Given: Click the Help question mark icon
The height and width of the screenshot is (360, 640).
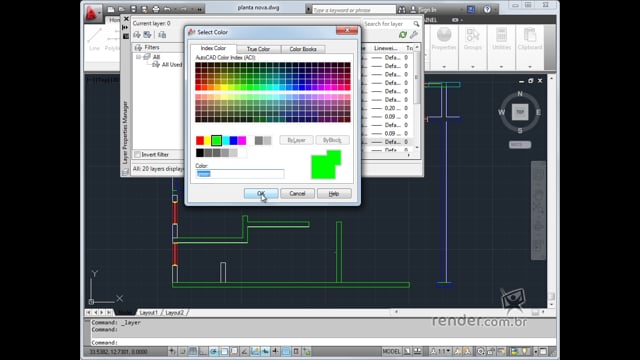Looking at the screenshot, I should coord(487,9).
